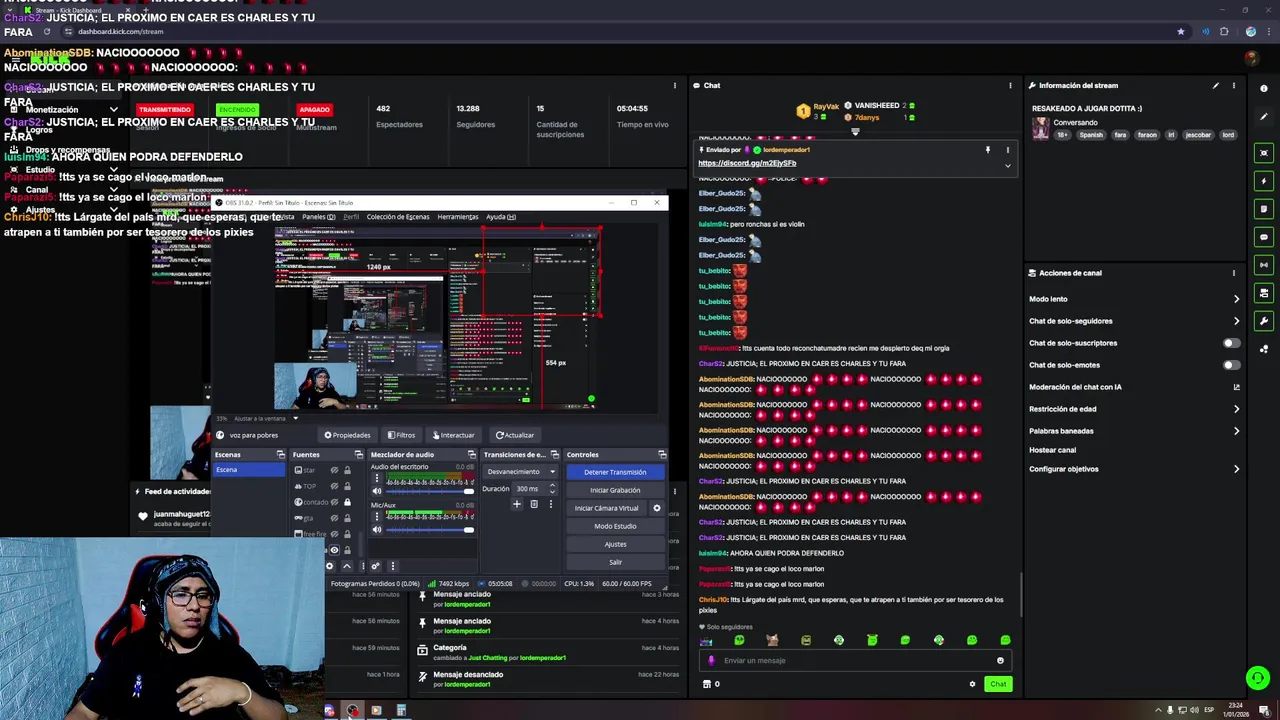Toggle Chat de solo-suscriptores switch
The width and height of the screenshot is (1280, 720).
pyautogui.click(x=1232, y=343)
